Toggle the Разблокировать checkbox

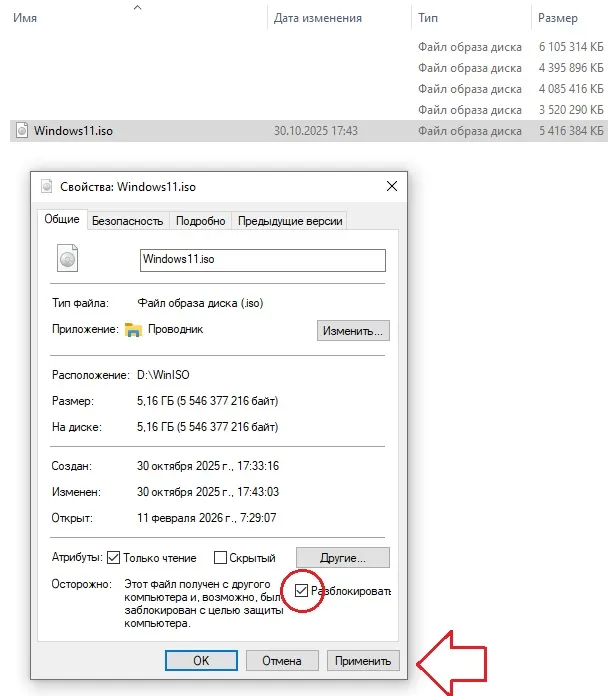click(x=301, y=590)
